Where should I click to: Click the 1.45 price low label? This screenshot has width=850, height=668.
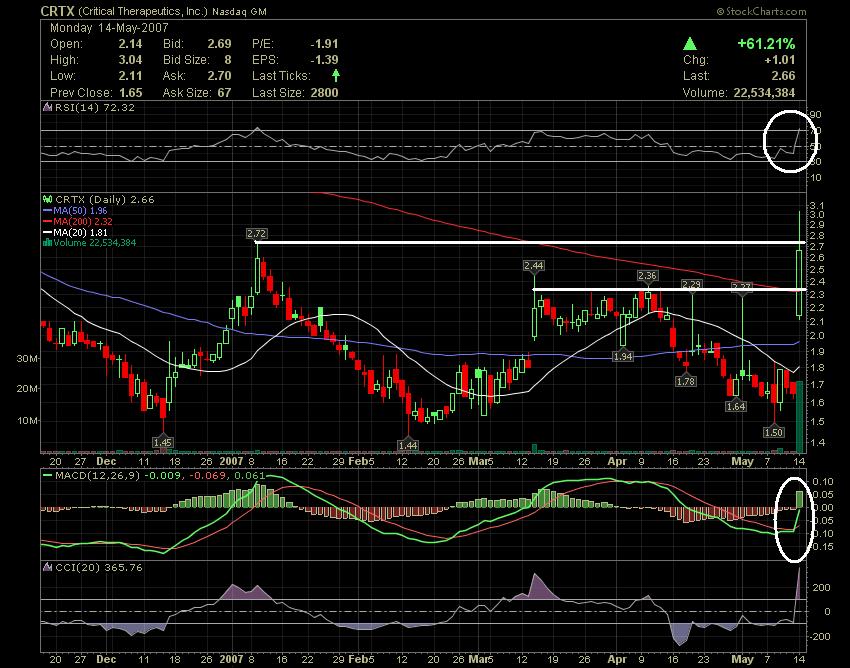(163, 442)
